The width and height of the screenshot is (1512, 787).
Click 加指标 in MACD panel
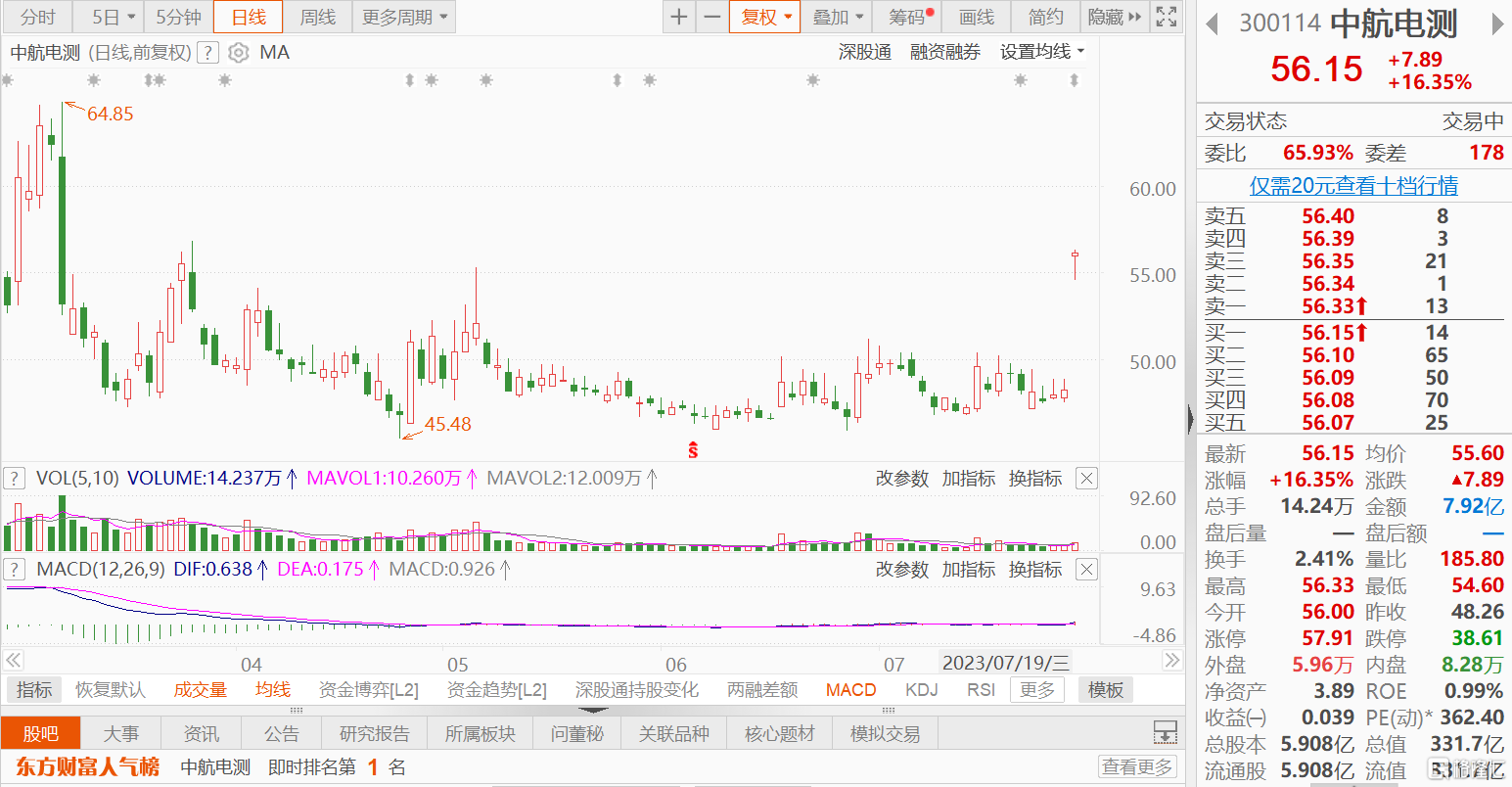(x=969, y=570)
